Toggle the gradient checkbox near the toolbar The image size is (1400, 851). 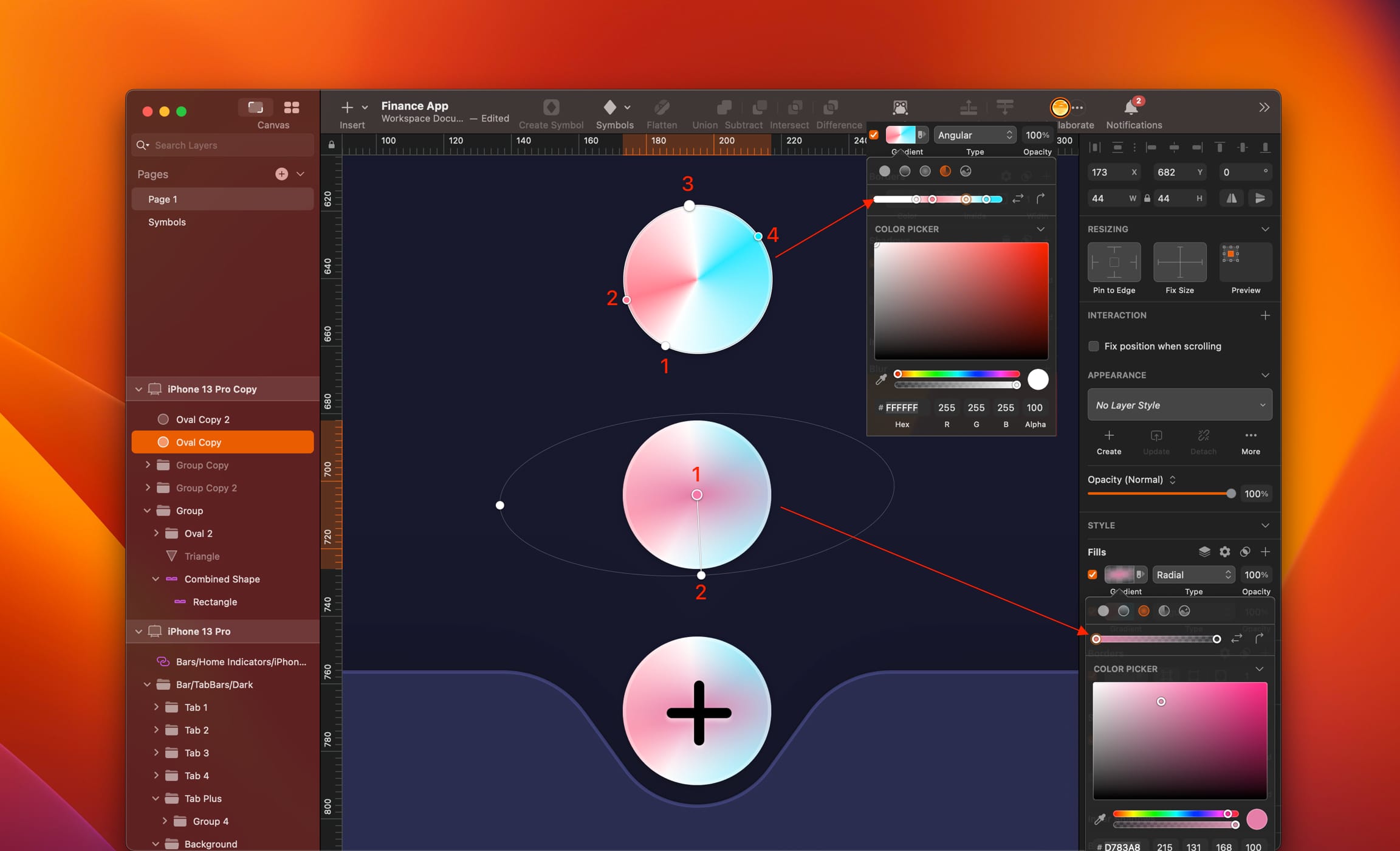(x=873, y=135)
